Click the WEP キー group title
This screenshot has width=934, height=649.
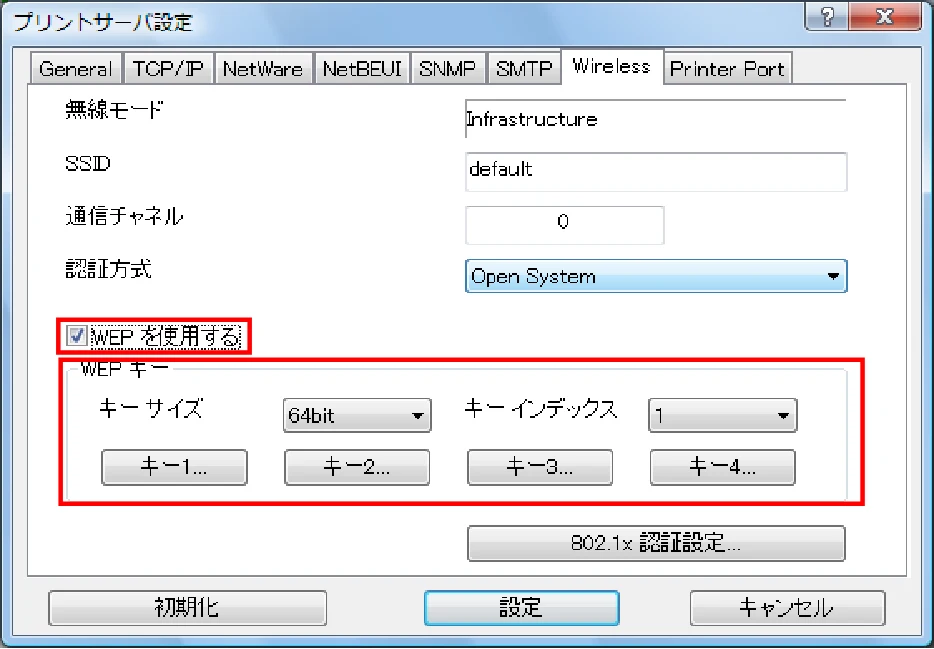coord(125,369)
